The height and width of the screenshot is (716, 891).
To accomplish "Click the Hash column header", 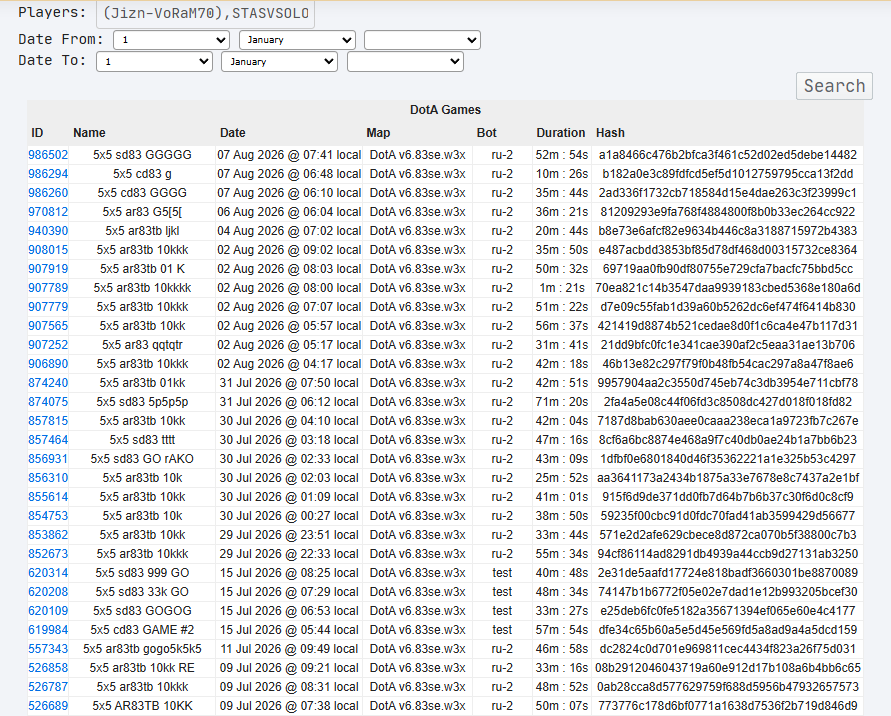I will [x=610, y=133].
